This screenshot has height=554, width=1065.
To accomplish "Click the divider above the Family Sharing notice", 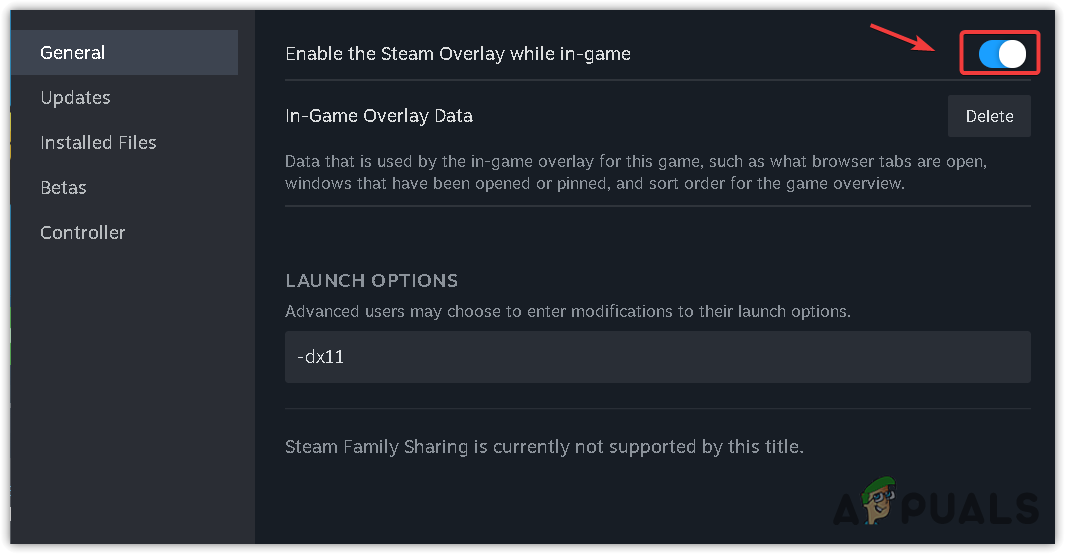I will pyautogui.click(x=657, y=408).
